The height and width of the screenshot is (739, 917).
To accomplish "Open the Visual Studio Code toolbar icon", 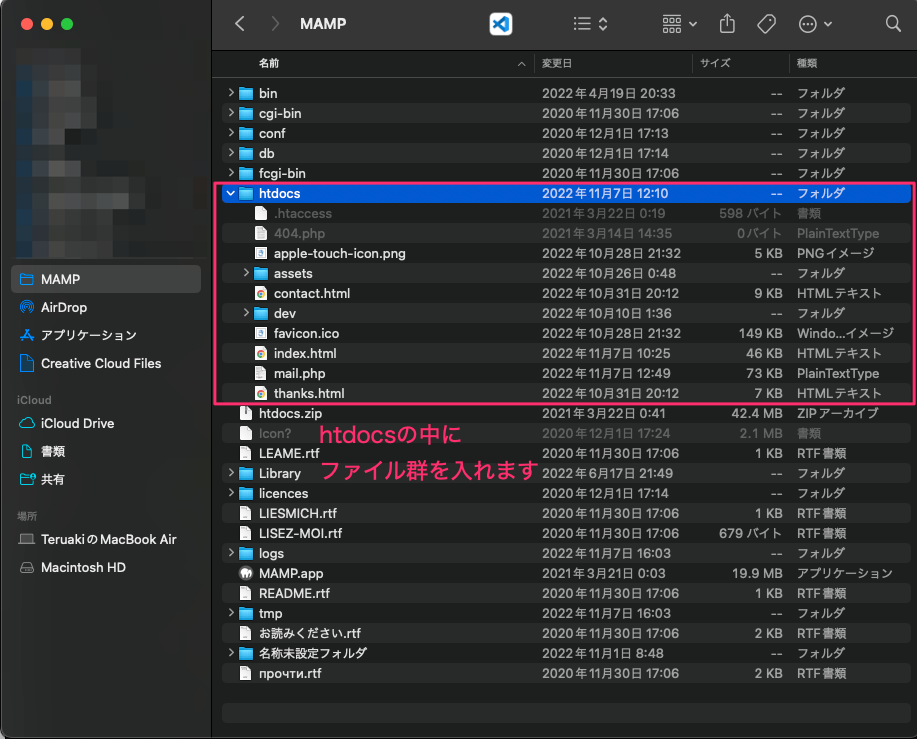I will (x=501, y=24).
